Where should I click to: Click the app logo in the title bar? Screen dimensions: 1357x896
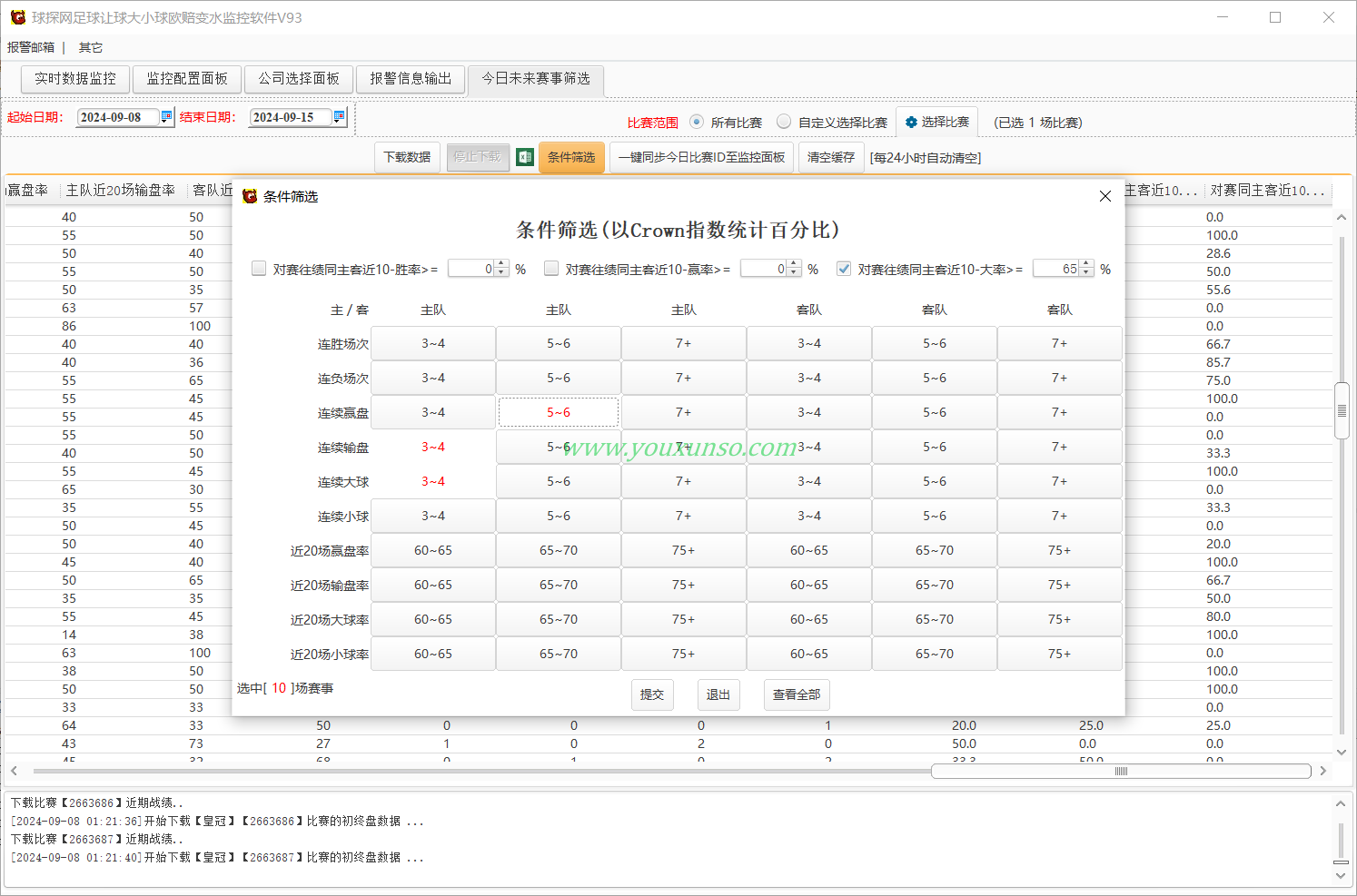click(17, 17)
